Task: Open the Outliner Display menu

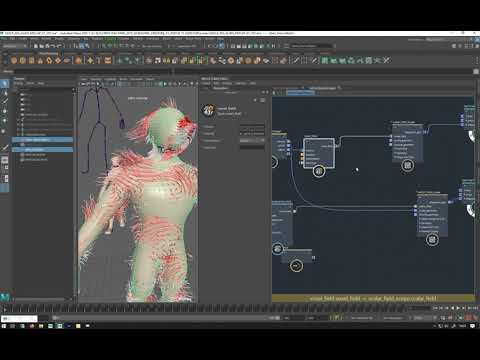Action: 19,83
